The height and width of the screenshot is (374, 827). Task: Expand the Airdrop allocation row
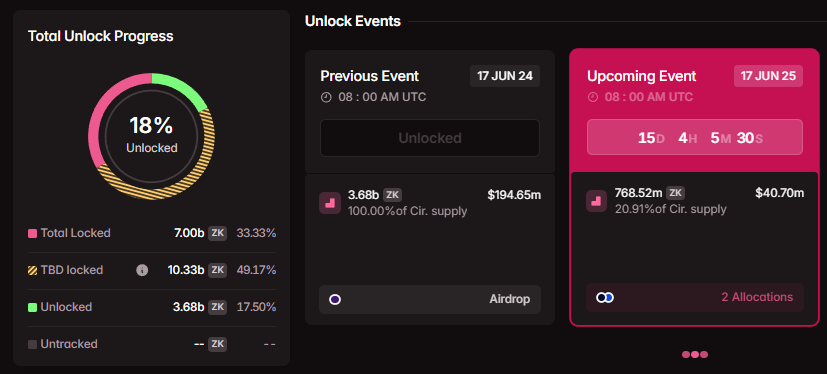coord(430,300)
